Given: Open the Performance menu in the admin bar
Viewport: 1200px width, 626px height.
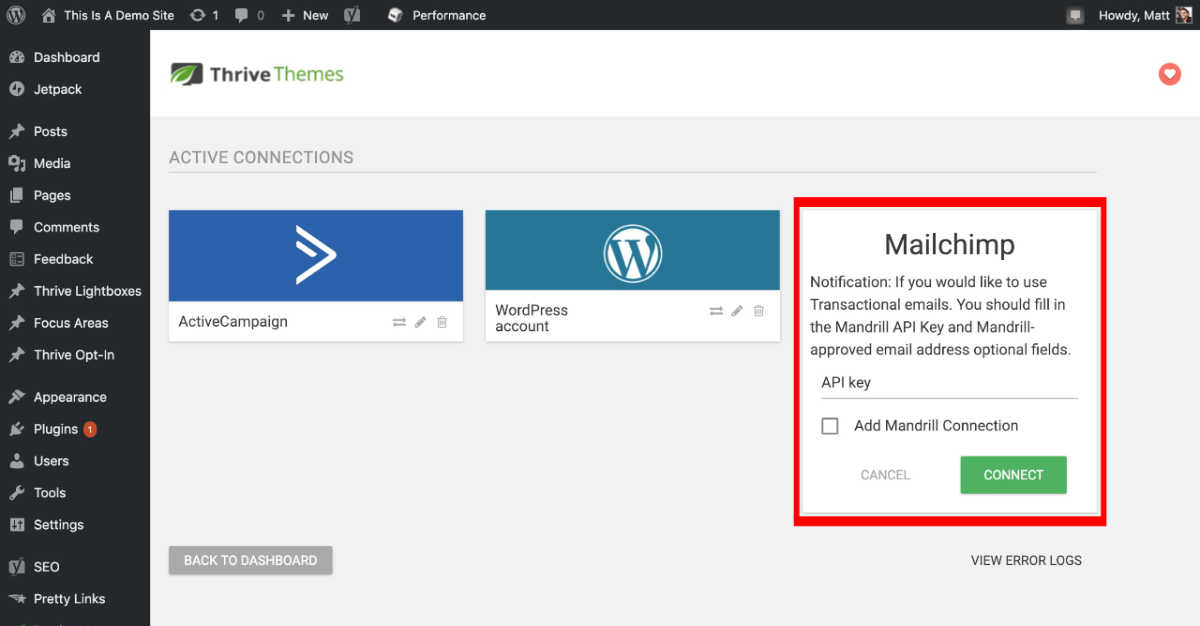Looking at the screenshot, I should pyautogui.click(x=449, y=15).
